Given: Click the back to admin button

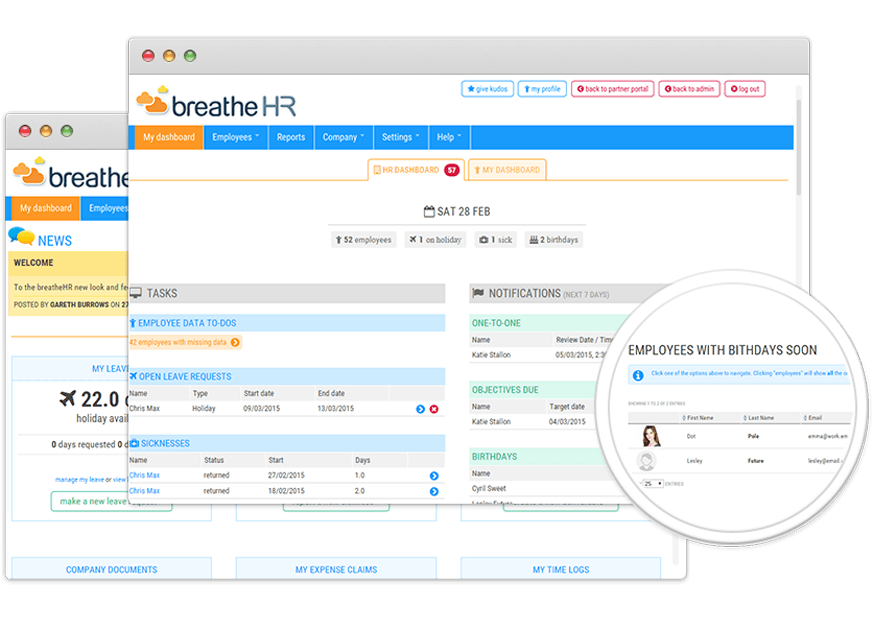Looking at the screenshot, I should [x=690, y=89].
